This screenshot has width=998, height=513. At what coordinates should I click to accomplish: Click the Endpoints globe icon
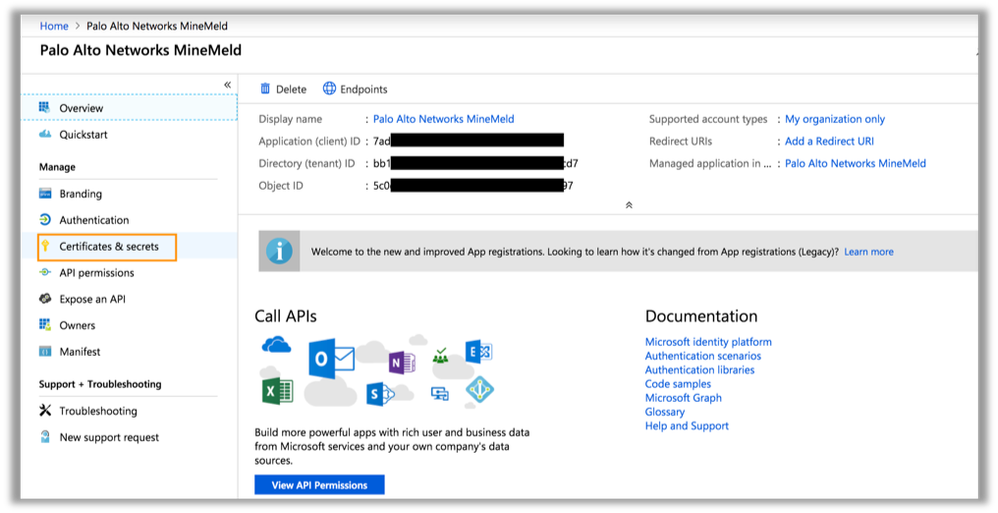pyautogui.click(x=329, y=89)
